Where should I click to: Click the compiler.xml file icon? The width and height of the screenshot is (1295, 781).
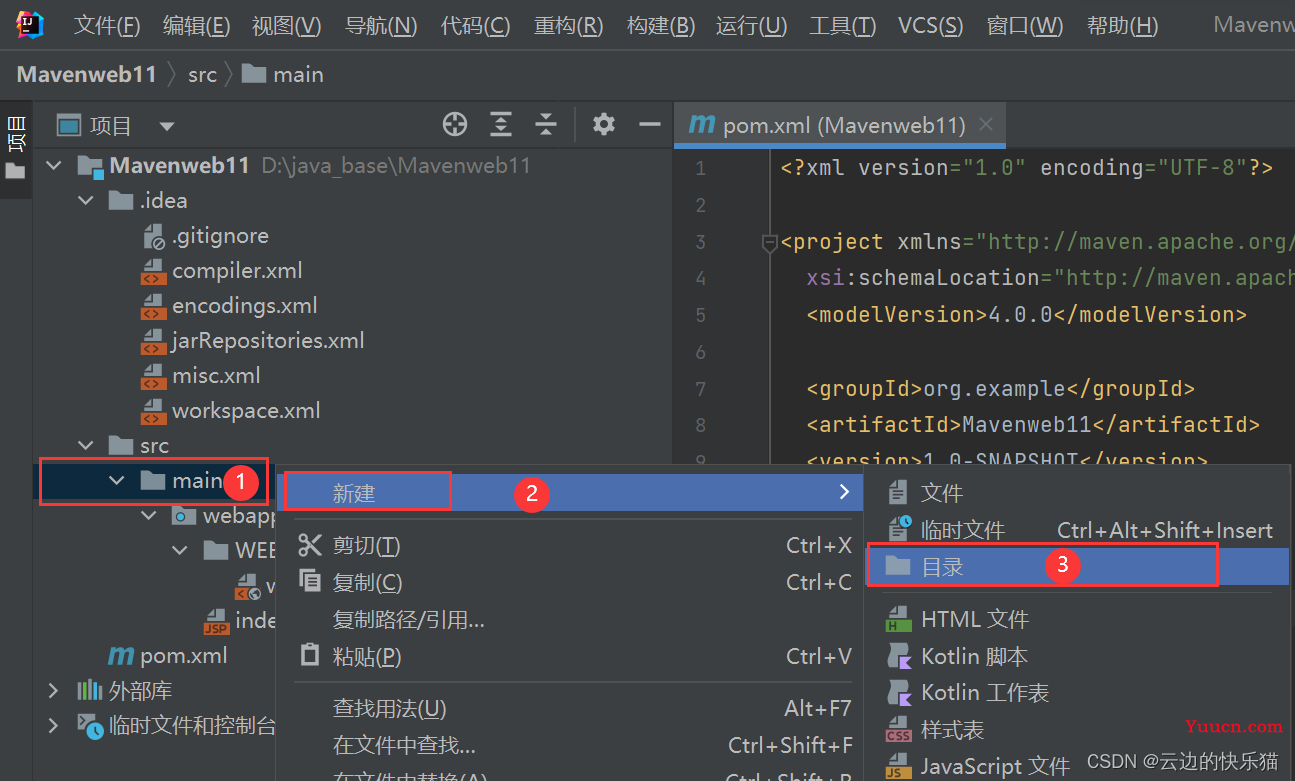coord(154,271)
